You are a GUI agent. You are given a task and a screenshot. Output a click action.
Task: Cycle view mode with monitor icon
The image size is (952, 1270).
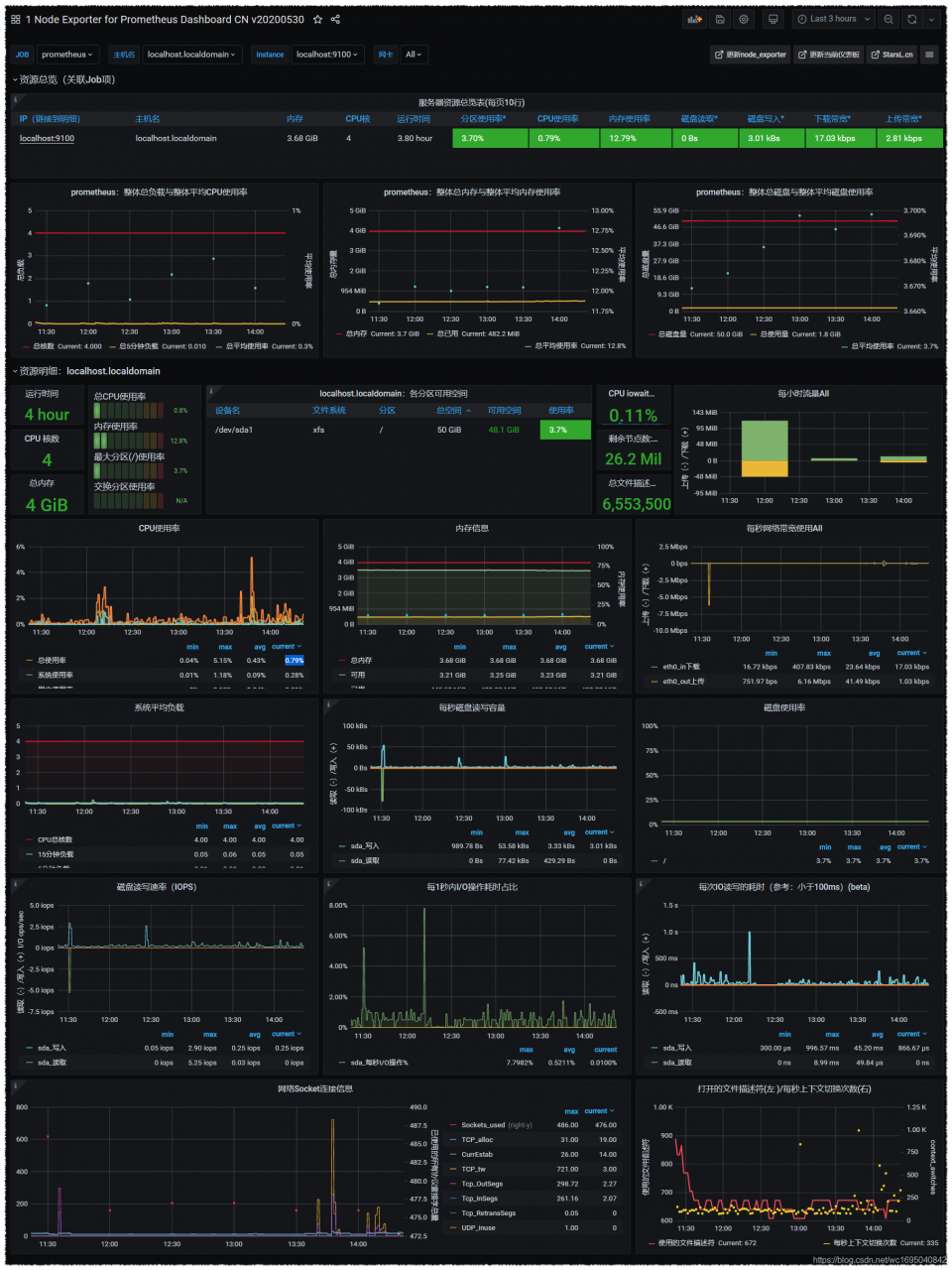(x=773, y=19)
